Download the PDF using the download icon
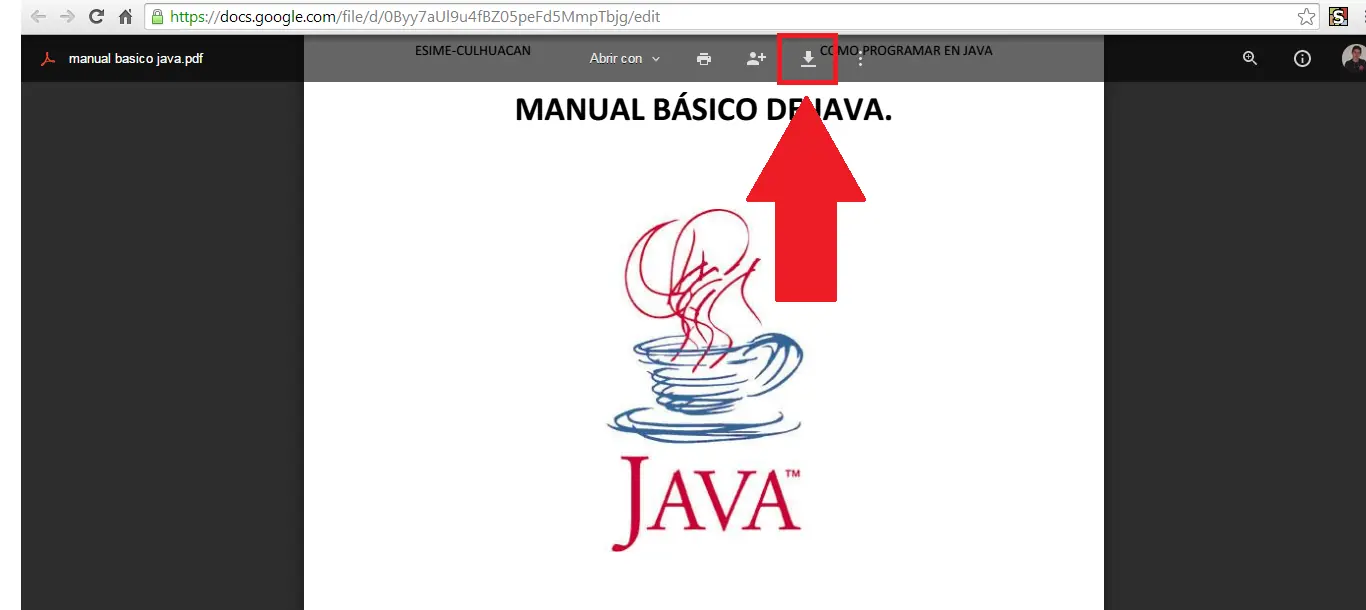Screen dimensions: 1366x610 [x=808, y=59]
